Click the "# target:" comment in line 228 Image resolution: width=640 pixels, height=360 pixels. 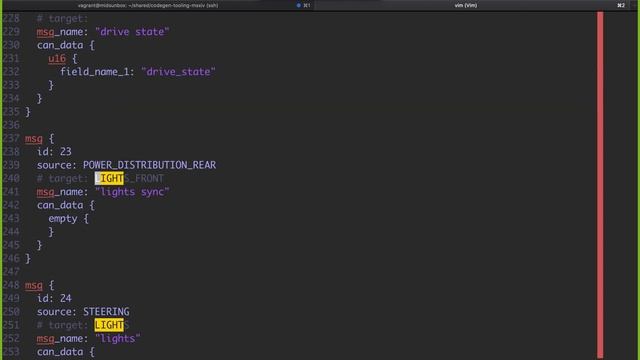pos(62,19)
